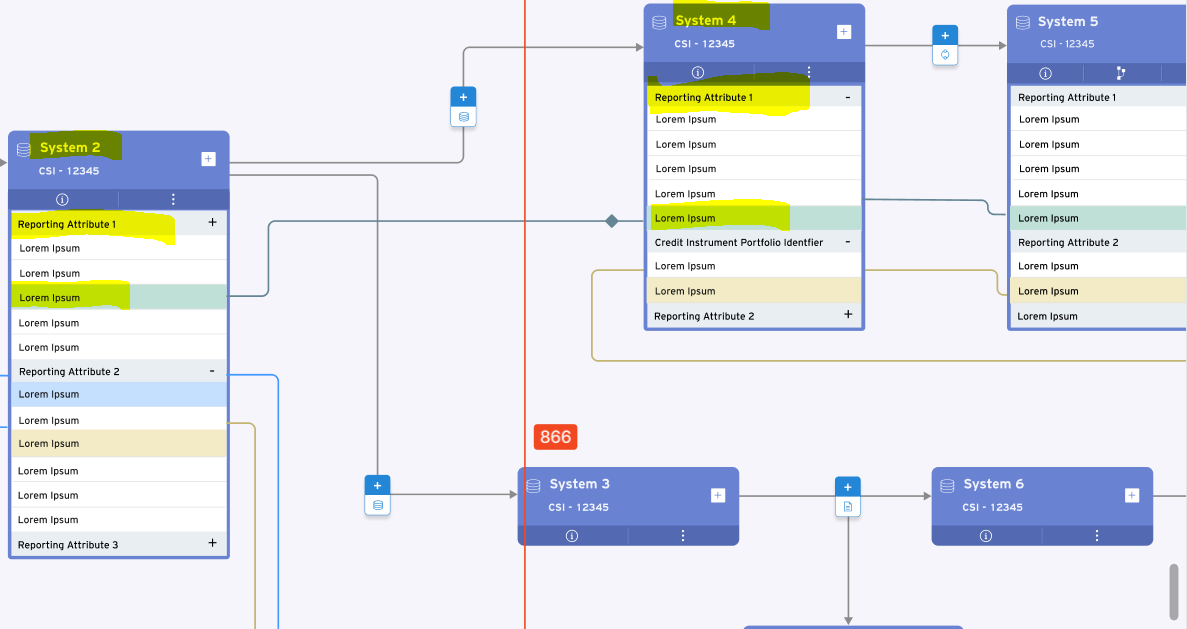Expand Reporting Attribute 3 in System 2
This screenshot has width=1187, height=629.
(211, 544)
